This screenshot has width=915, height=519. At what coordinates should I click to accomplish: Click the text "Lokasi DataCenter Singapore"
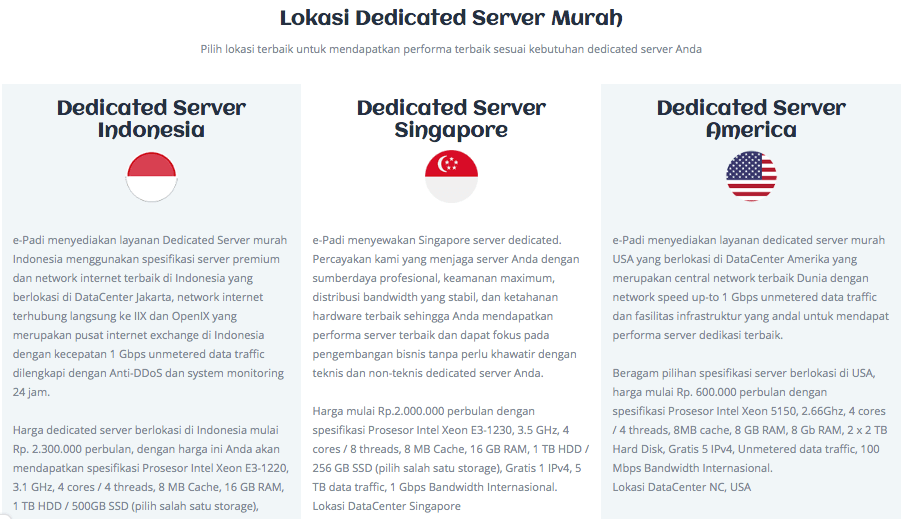point(386,506)
